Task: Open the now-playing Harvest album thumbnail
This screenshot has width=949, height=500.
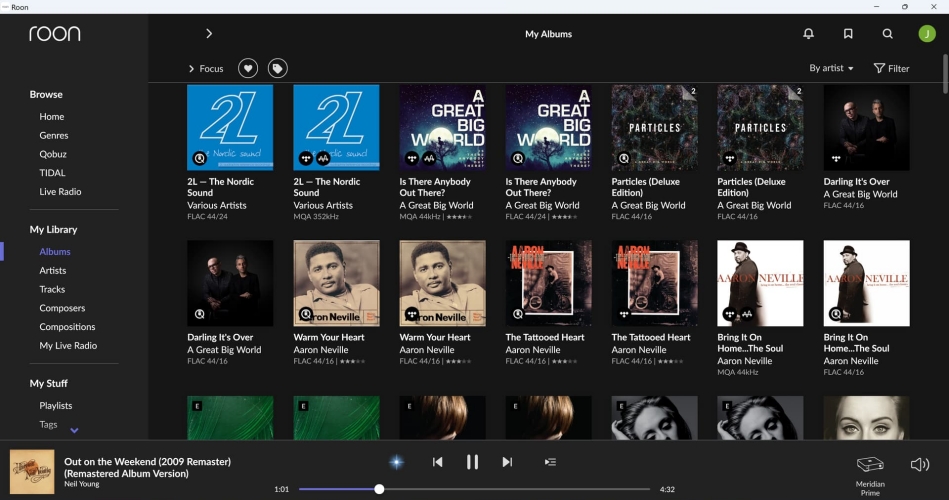Action: click(32, 471)
